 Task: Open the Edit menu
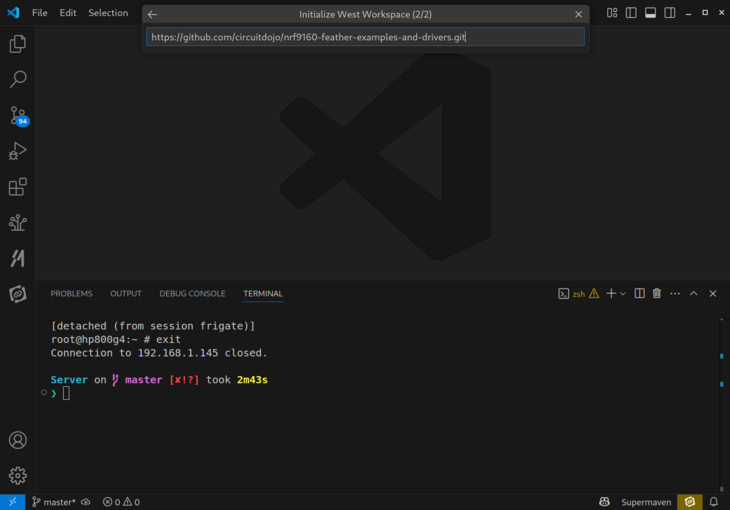click(68, 13)
